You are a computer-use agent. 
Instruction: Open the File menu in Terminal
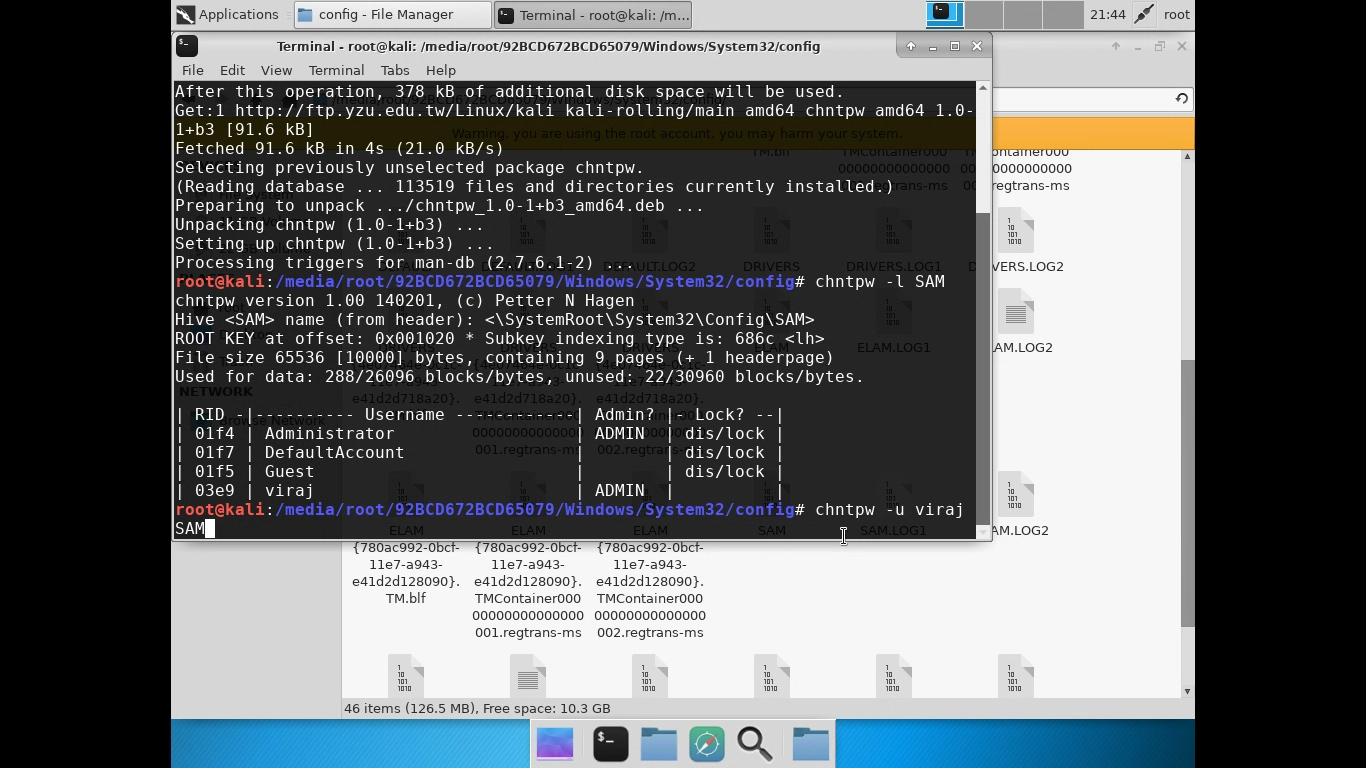click(192, 70)
